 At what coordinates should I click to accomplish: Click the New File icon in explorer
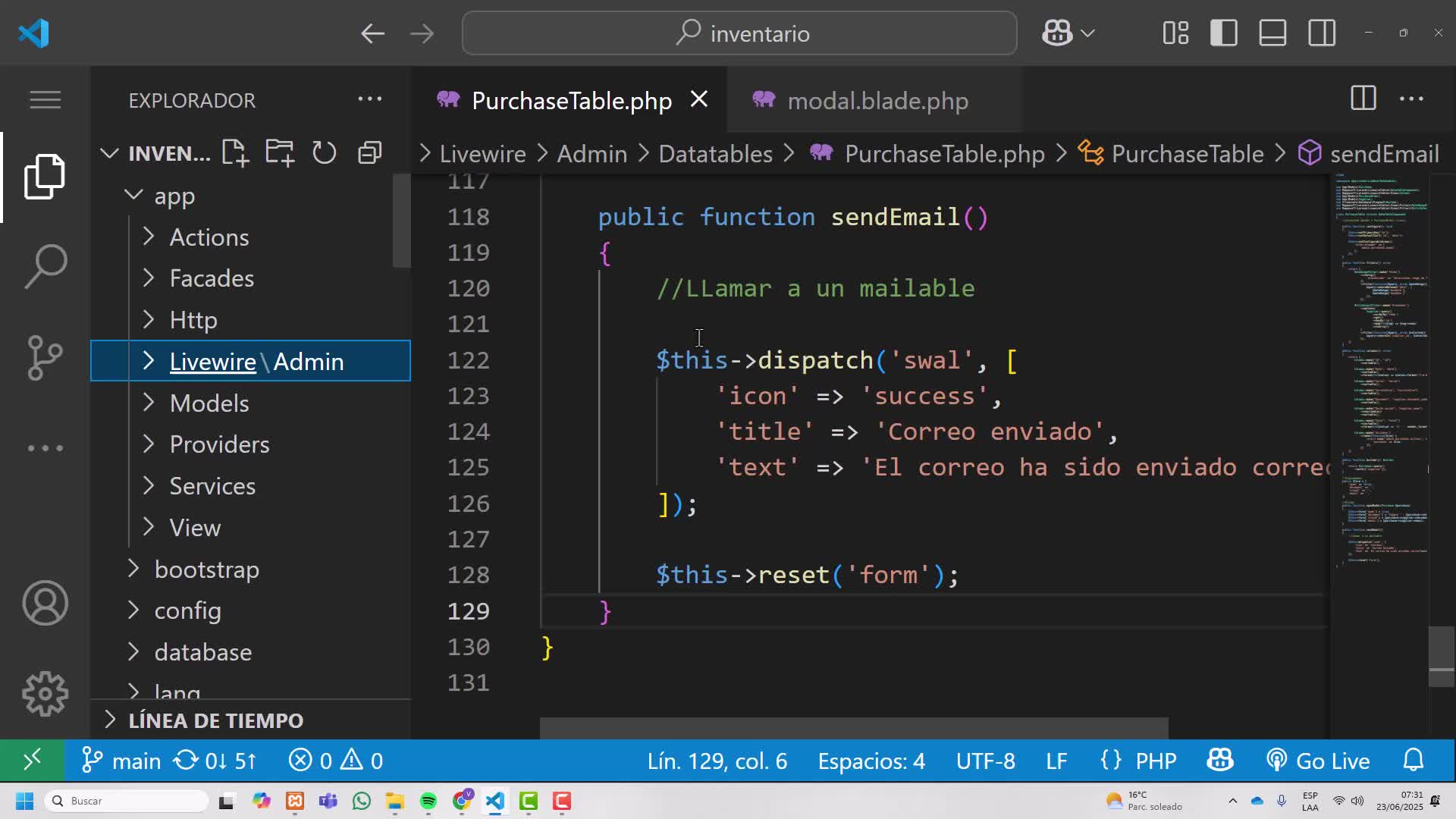[x=235, y=153]
